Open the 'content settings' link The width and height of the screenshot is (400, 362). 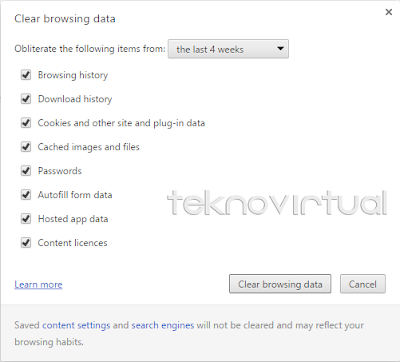76,325
